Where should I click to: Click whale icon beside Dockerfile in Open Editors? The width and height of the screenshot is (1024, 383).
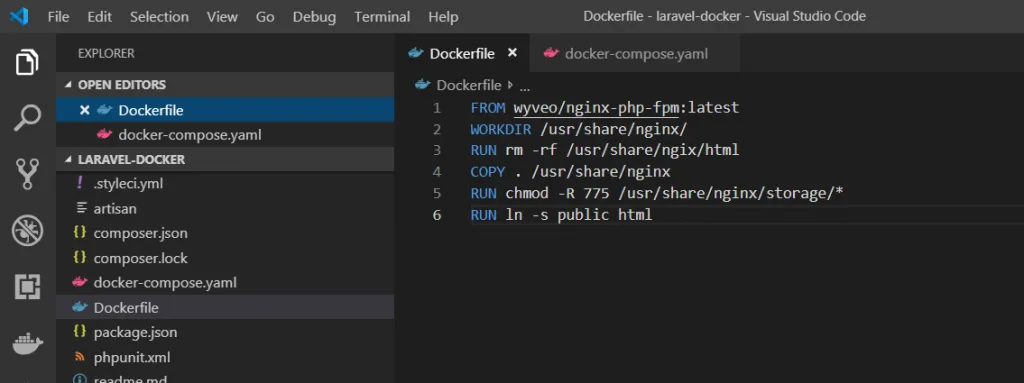click(x=104, y=110)
